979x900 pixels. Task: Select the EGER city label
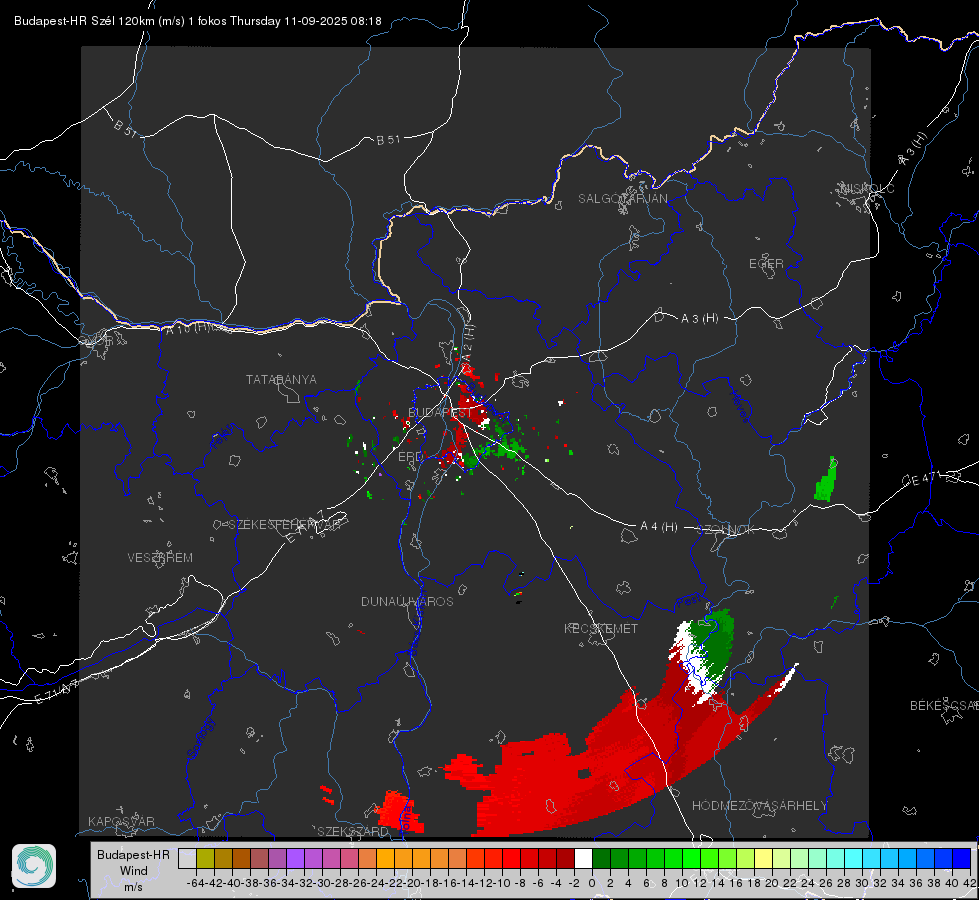pos(766,264)
